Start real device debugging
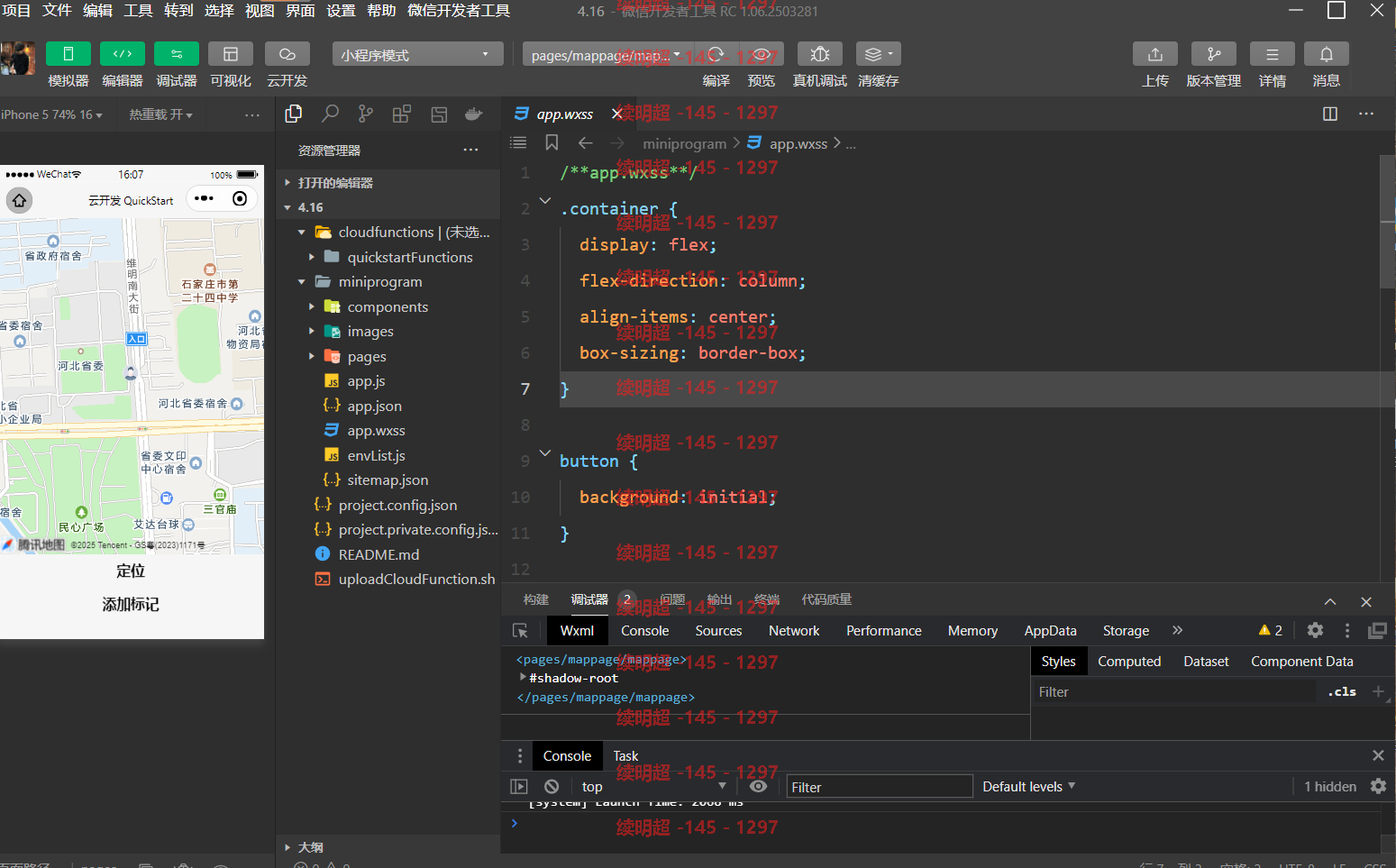 [820, 54]
